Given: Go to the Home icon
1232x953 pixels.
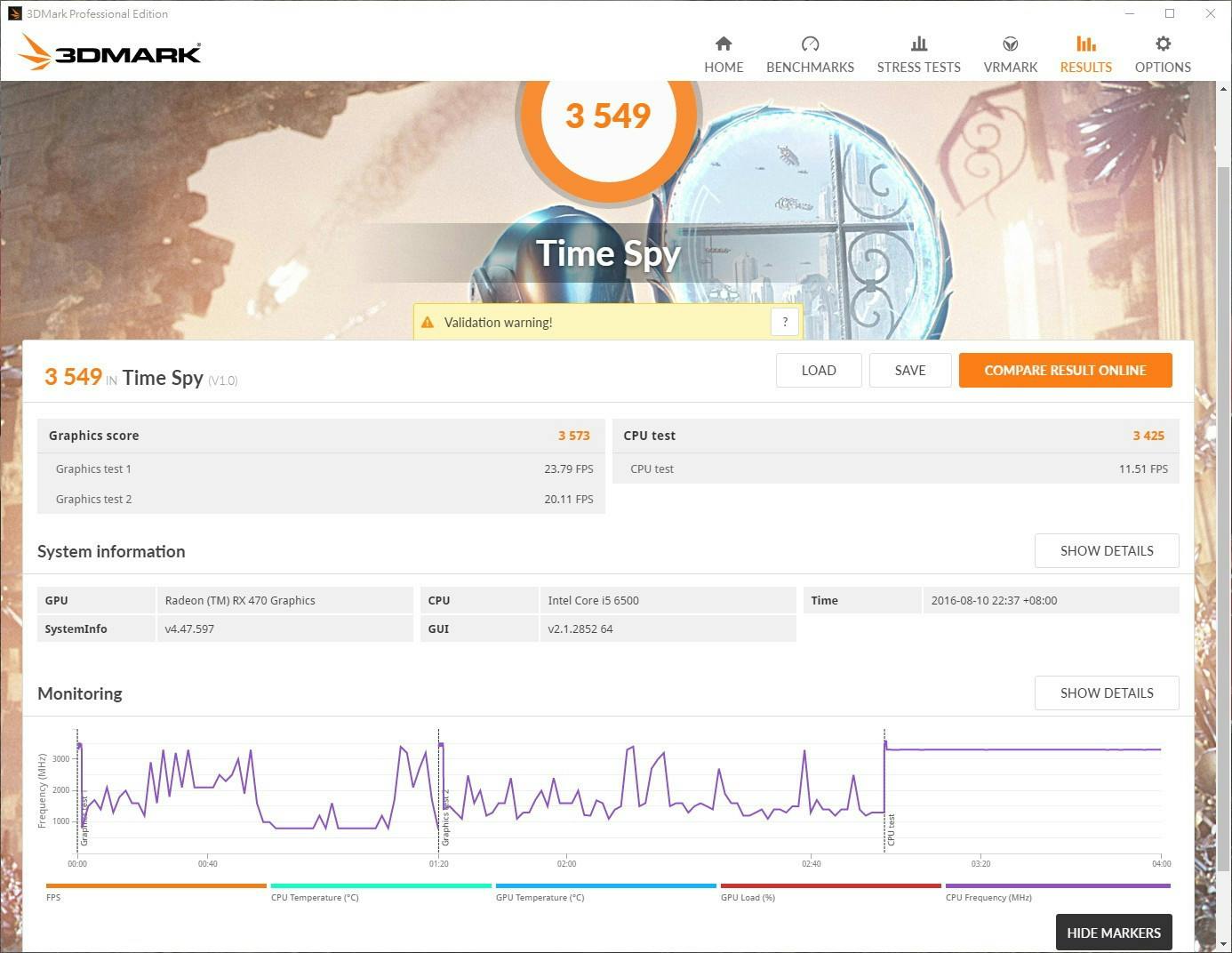Looking at the screenshot, I should tap(724, 44).
